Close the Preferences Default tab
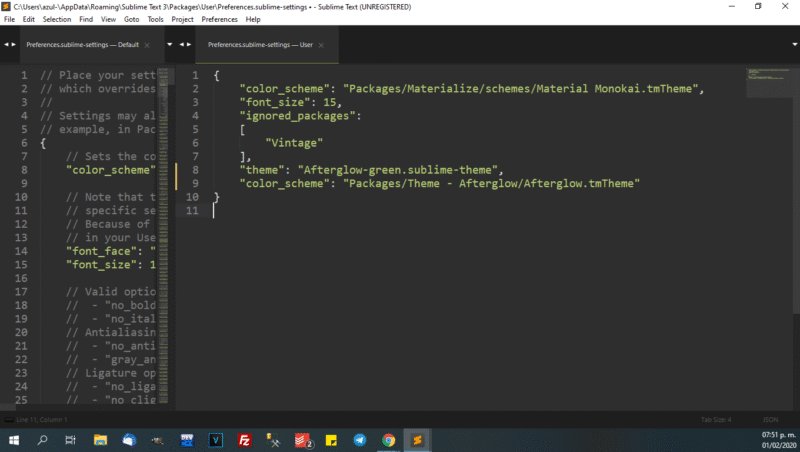Viewport: 800px width, 452px height. [148, 45]
